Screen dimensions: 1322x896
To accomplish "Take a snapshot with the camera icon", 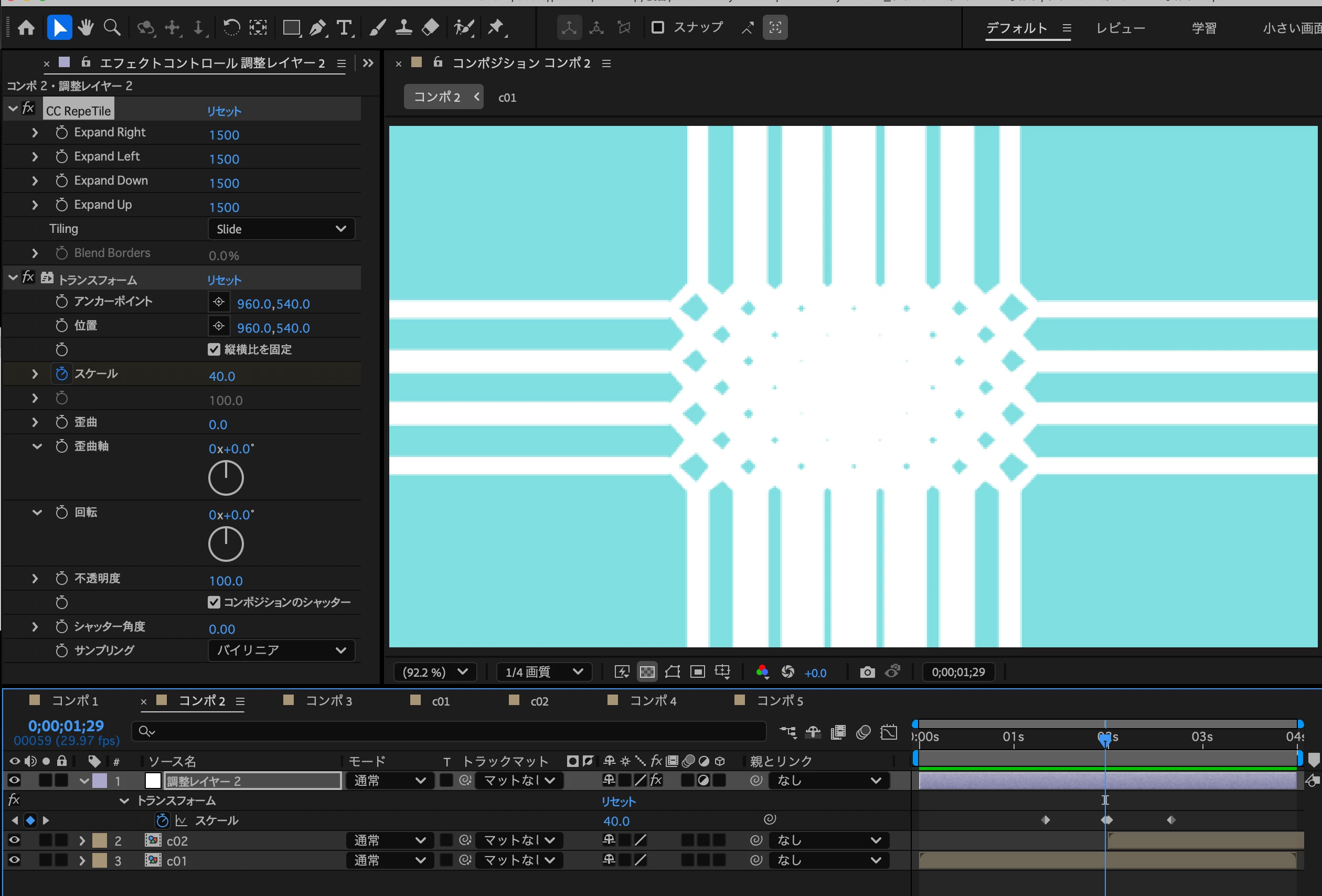I will 867,673.
